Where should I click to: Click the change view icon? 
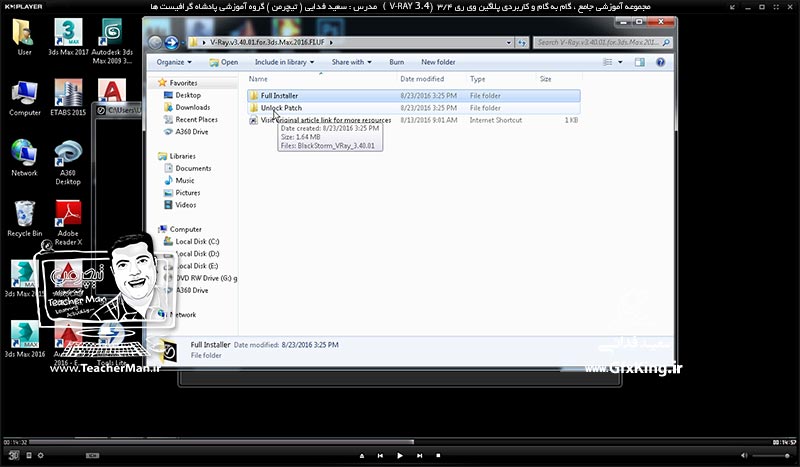[x=608, y=62]
